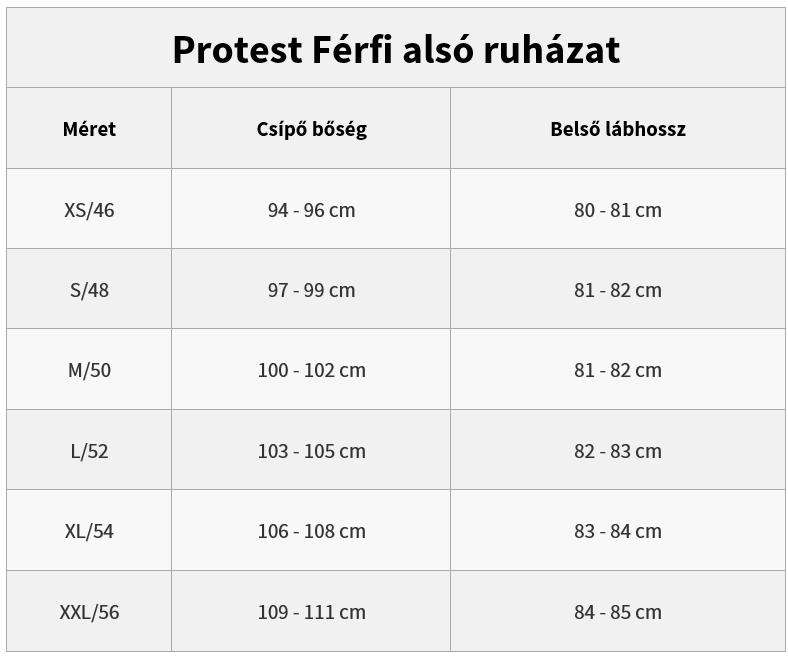Click the 100 - 102 cm hip value
The width and height of the screenshot is (788, 657).
coord(311,370)
